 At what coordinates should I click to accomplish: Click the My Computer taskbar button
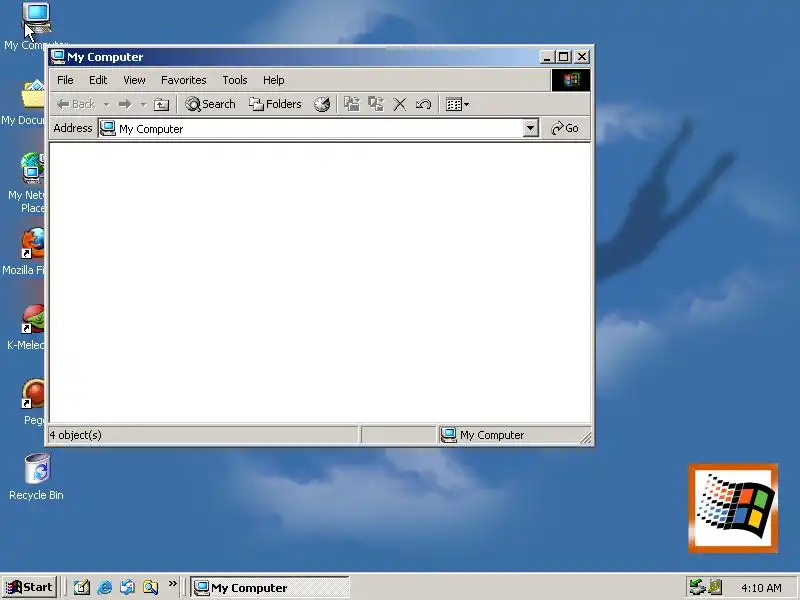pos(270,587)
